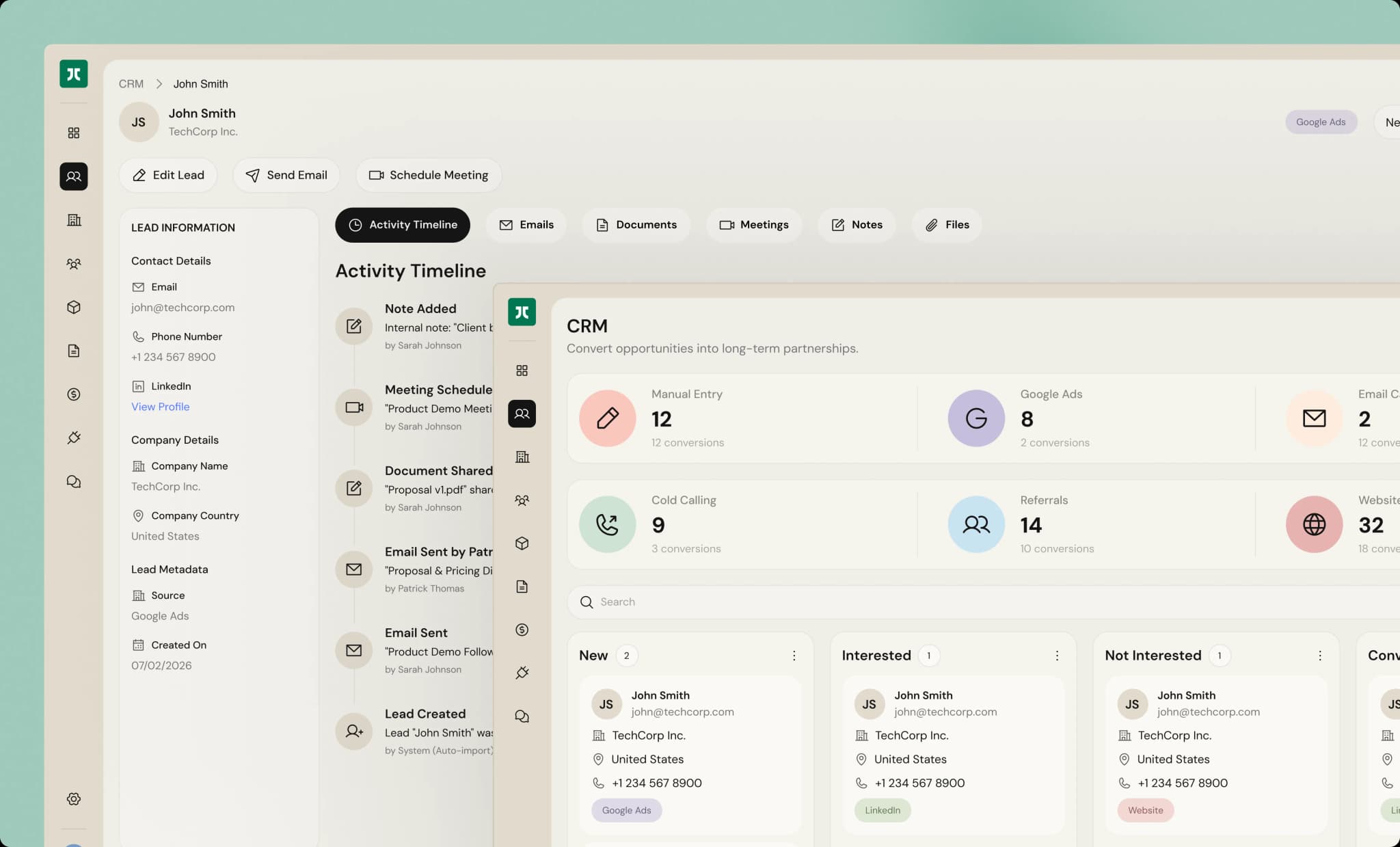Click the building icon in left sidebar
Screen dimensions: 1400x847
(x=74, y=220)
